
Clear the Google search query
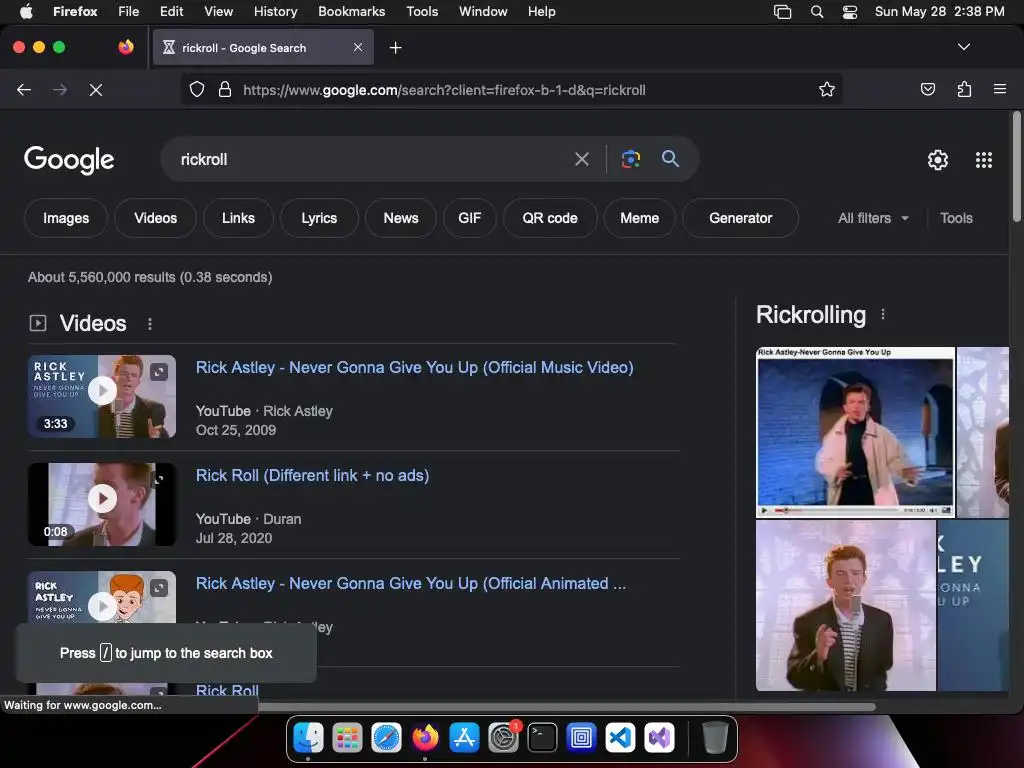click(581, 159)
